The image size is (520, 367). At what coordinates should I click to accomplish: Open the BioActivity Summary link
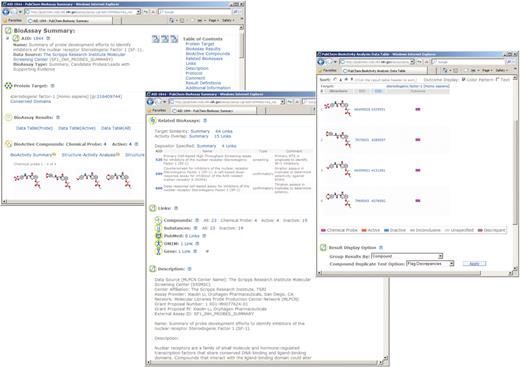tap(31, 155)
